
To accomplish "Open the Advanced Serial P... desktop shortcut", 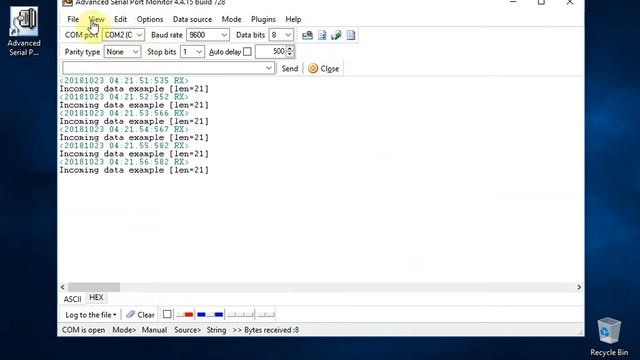I will click(24, 31).
